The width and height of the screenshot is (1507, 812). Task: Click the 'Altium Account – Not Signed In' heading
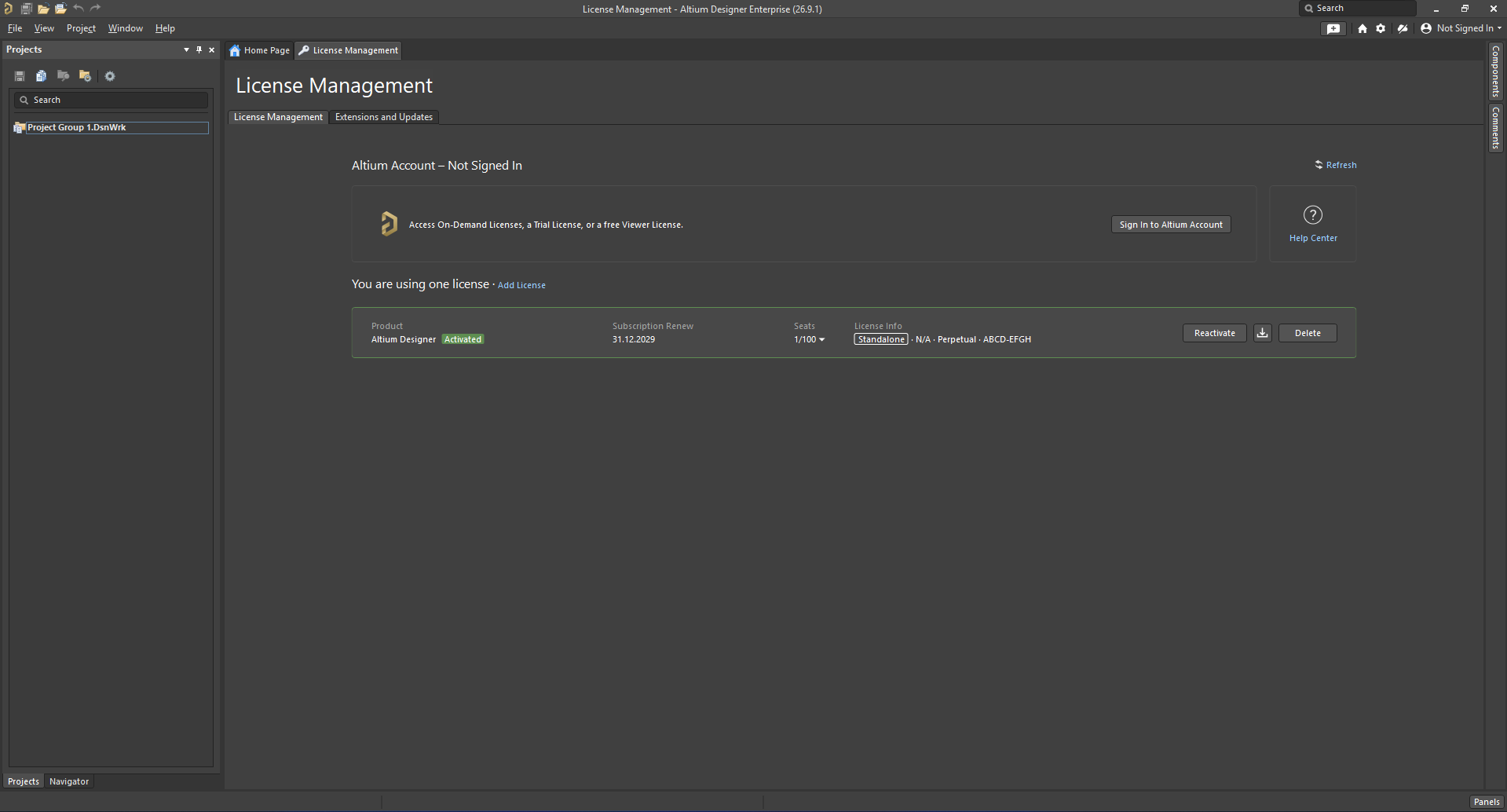437,166
